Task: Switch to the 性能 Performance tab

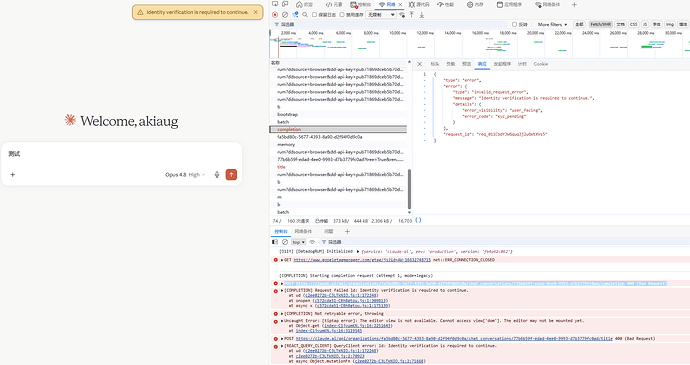Action: pyautogui.click(x=445, y=4)
